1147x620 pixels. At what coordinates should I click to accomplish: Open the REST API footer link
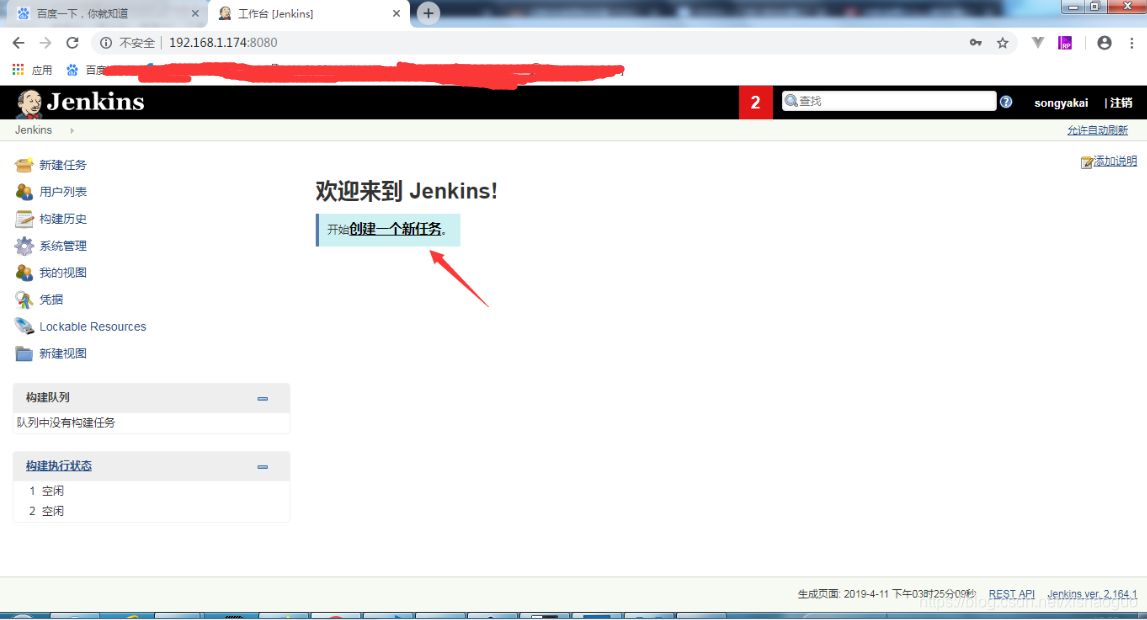point(1012,594)
